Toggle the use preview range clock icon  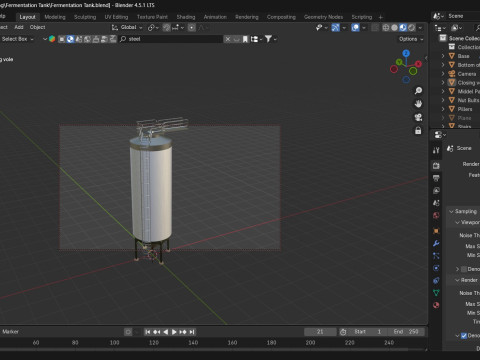point(343,332)
